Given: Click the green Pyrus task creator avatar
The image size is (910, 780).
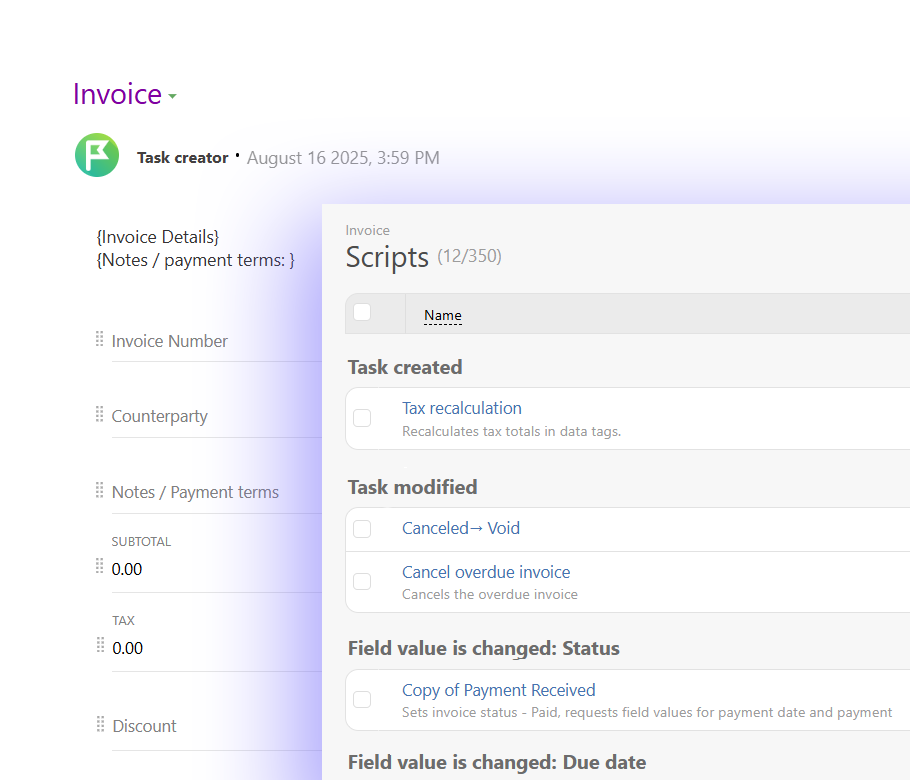Looking at the screenshot, I should coord(96,156).
